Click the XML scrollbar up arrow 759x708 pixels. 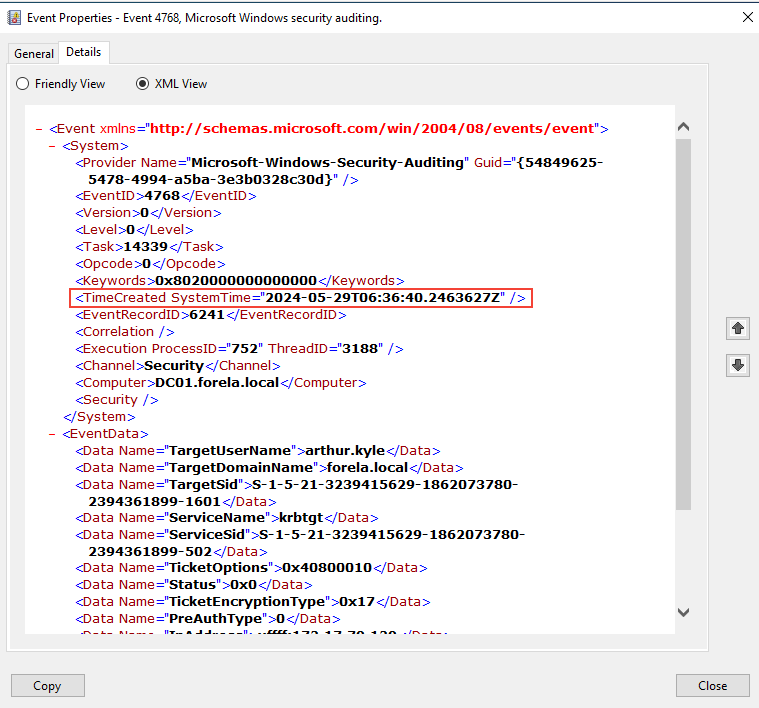[683, 127]
